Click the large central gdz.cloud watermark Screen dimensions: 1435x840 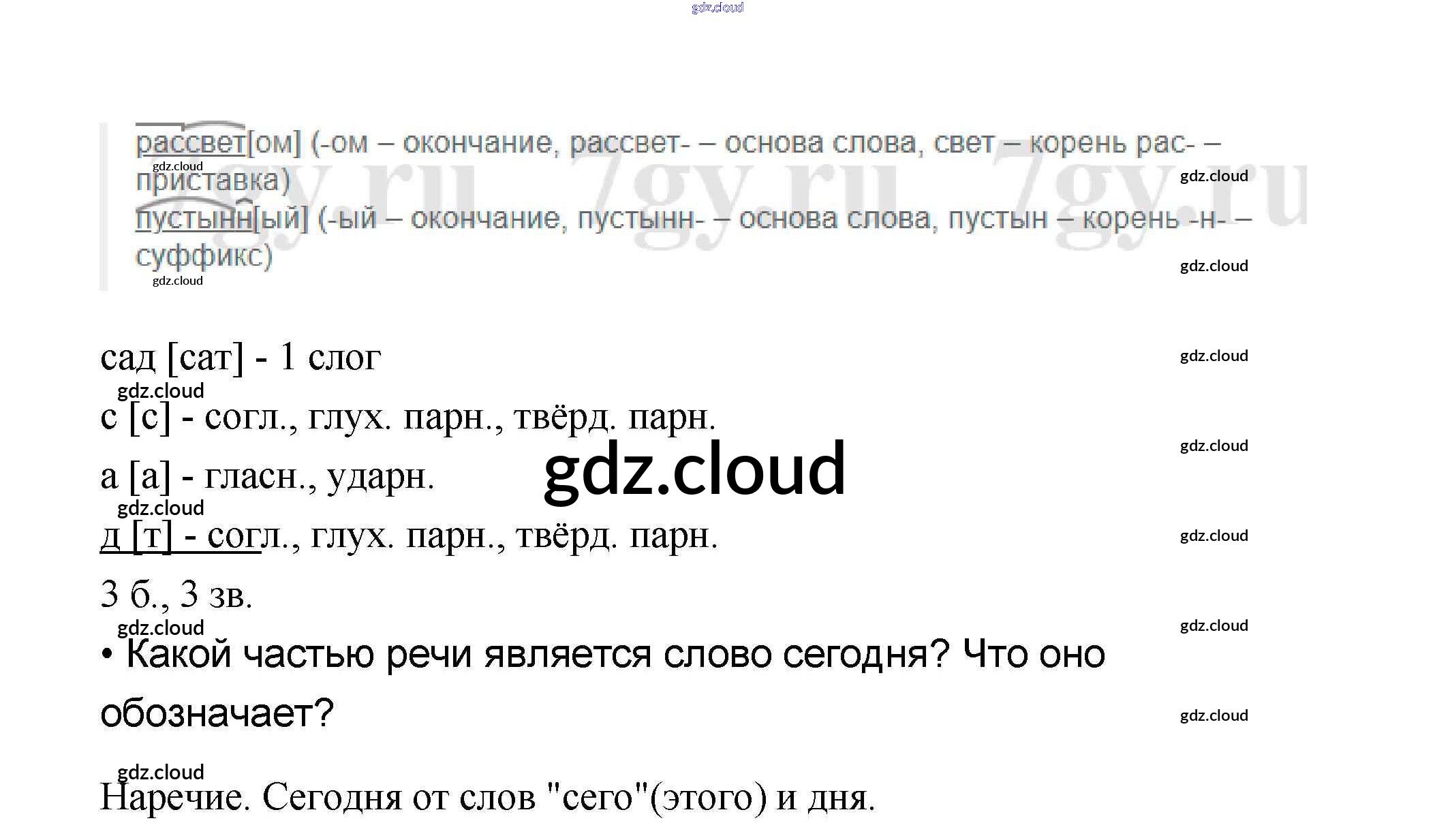pos(694,469)
